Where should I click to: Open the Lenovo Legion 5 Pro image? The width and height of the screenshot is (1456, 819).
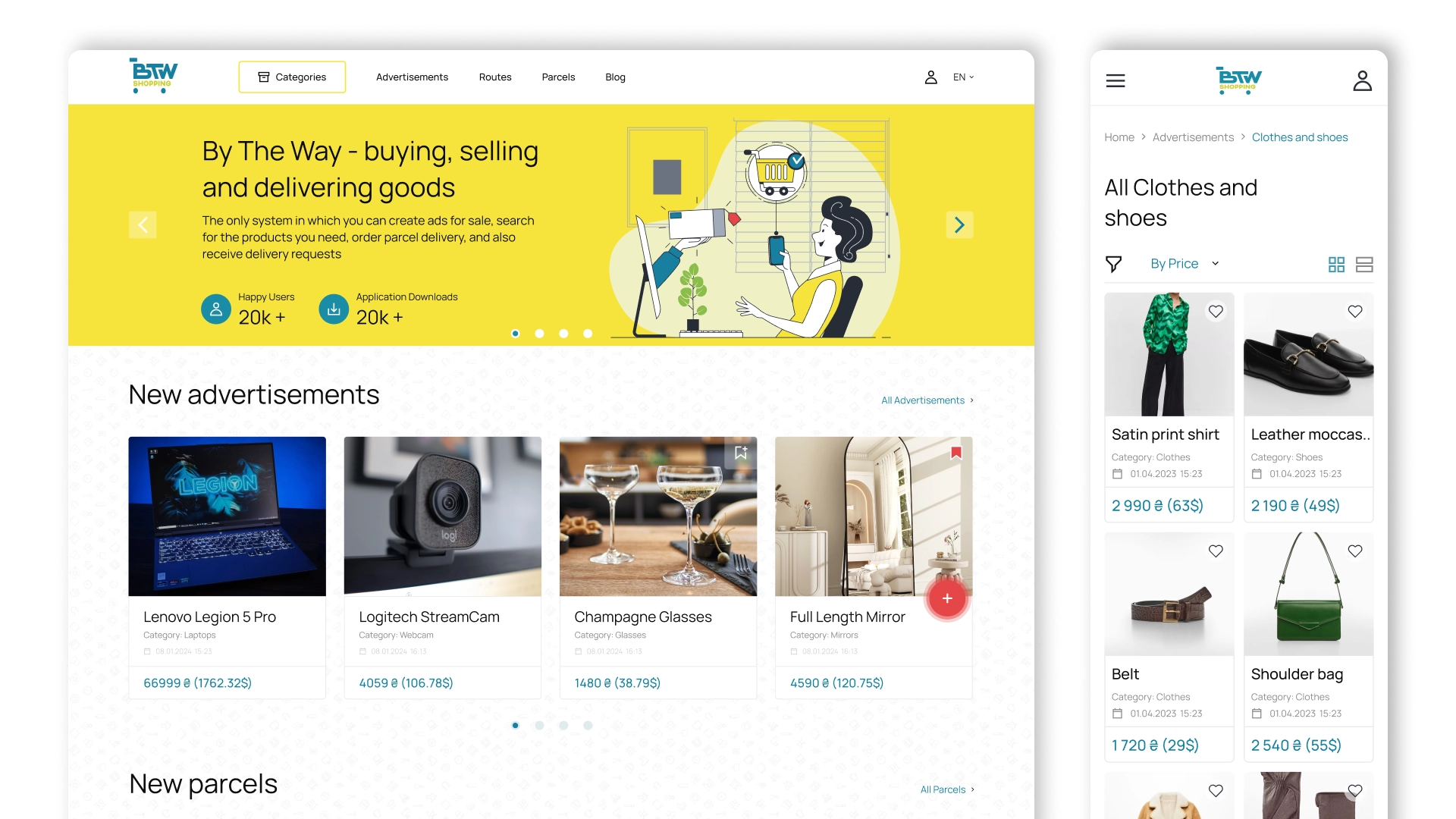tap(227, 516)
